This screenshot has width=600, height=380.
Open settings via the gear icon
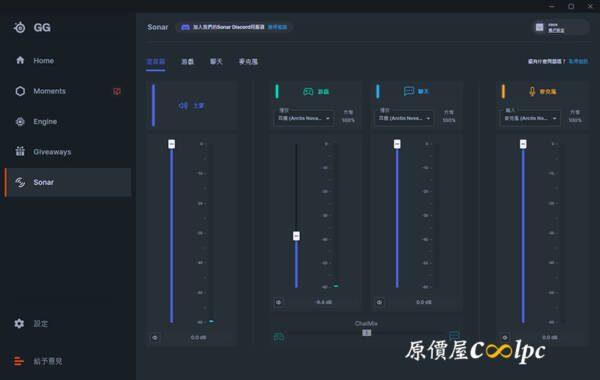point(19,323)
